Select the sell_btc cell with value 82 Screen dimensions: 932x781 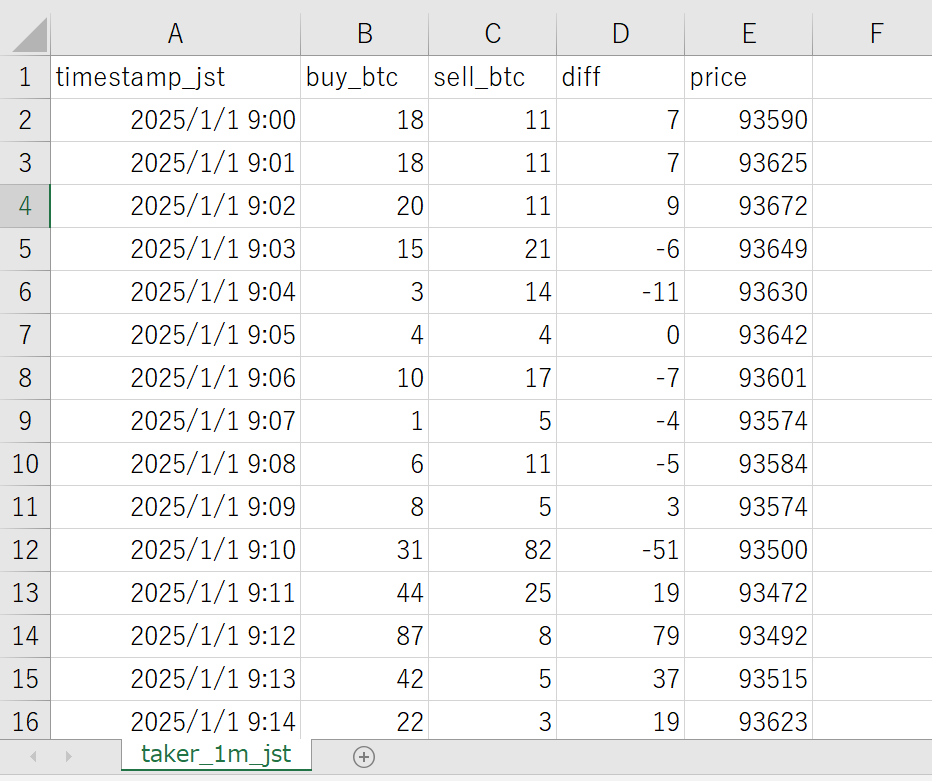(x=492, y=550)
